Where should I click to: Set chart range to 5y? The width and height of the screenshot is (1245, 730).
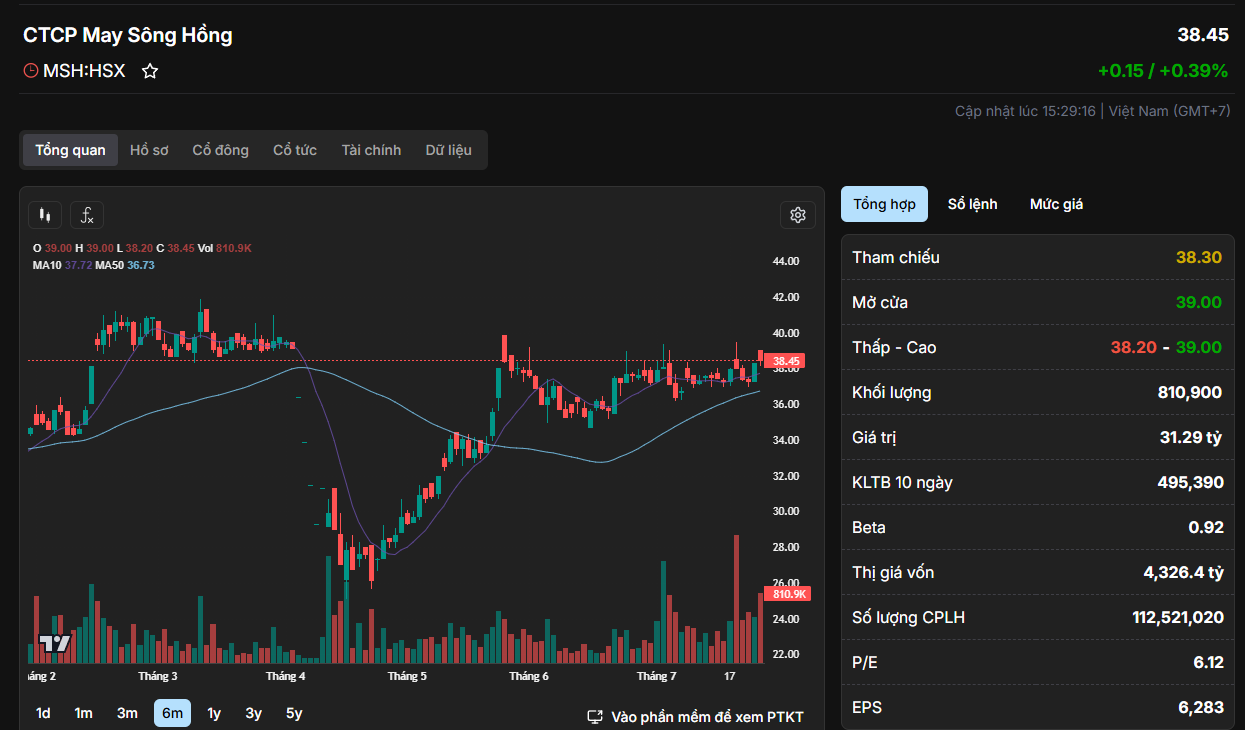(x=294, y=713)
